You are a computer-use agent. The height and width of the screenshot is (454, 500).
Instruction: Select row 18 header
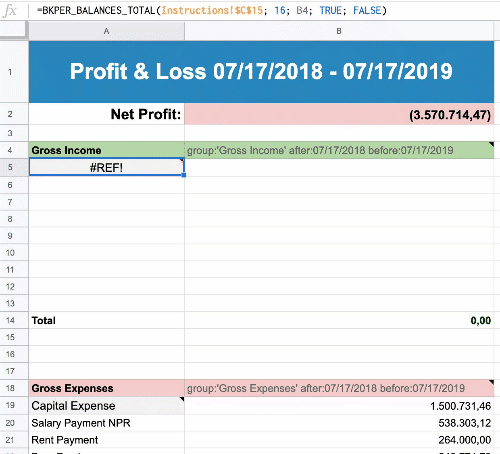pos(14,388)
